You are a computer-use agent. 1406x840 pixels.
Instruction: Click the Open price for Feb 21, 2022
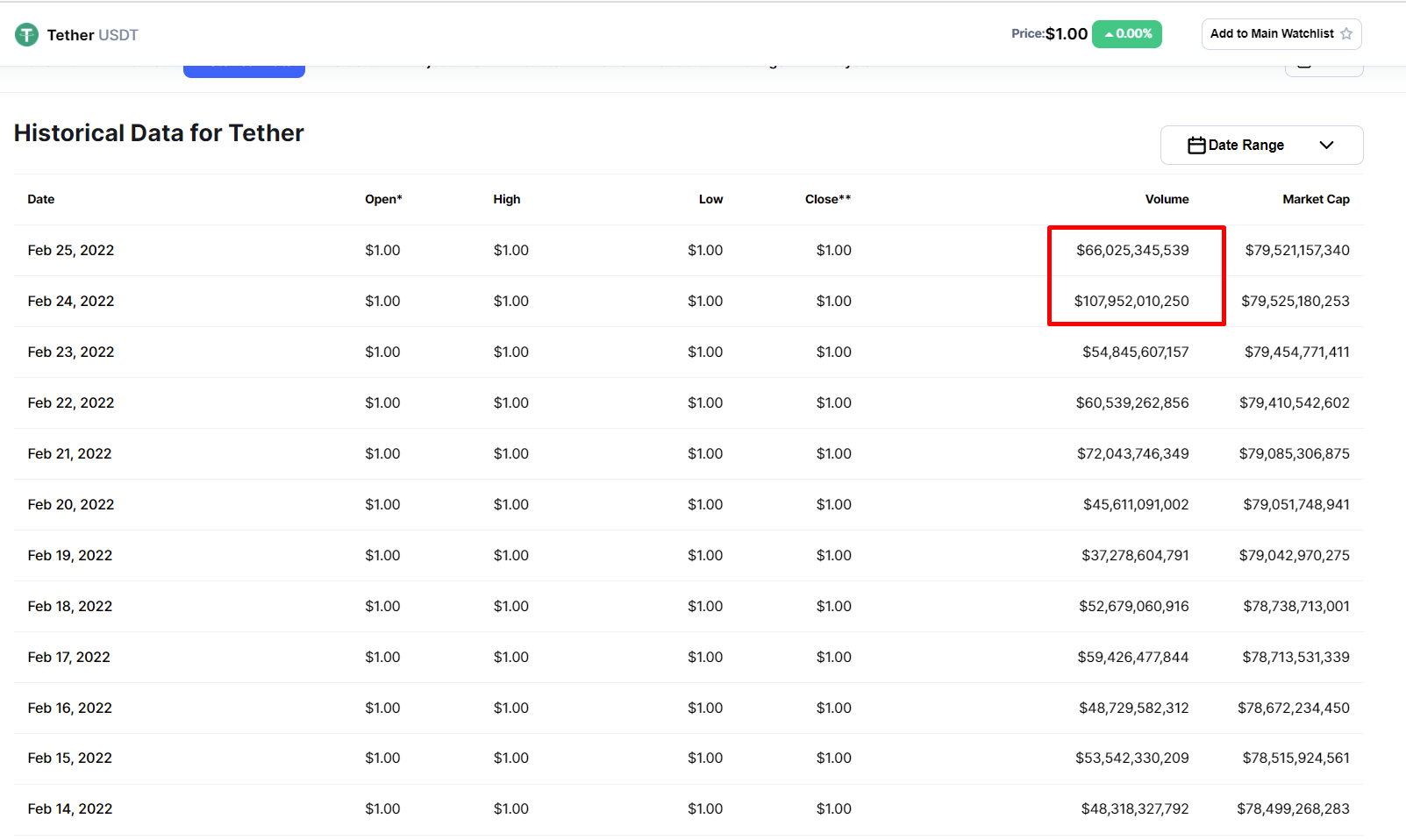pos(382,453)
